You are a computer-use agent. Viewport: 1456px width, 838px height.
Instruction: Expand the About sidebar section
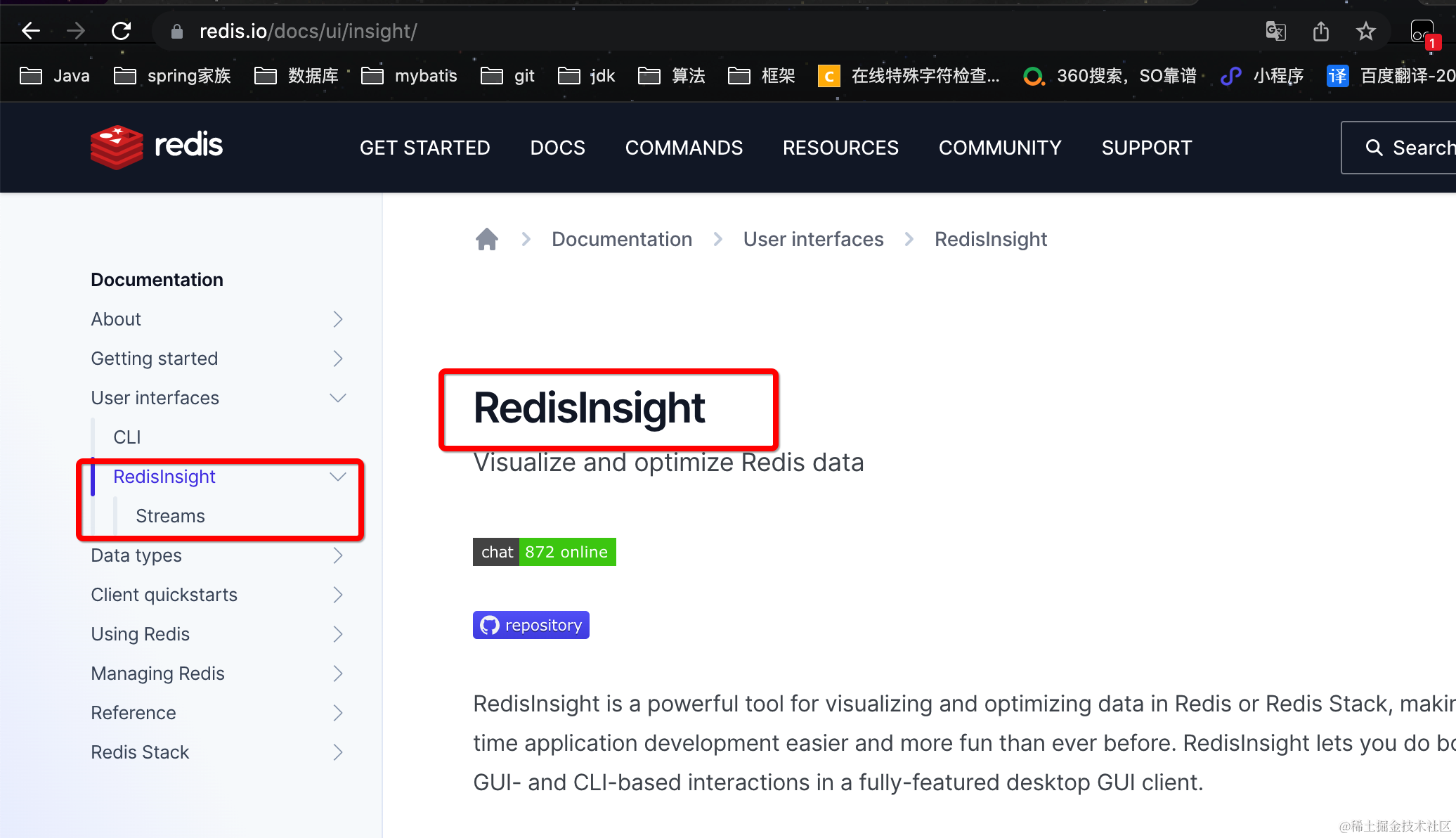(x=338, y=319)
